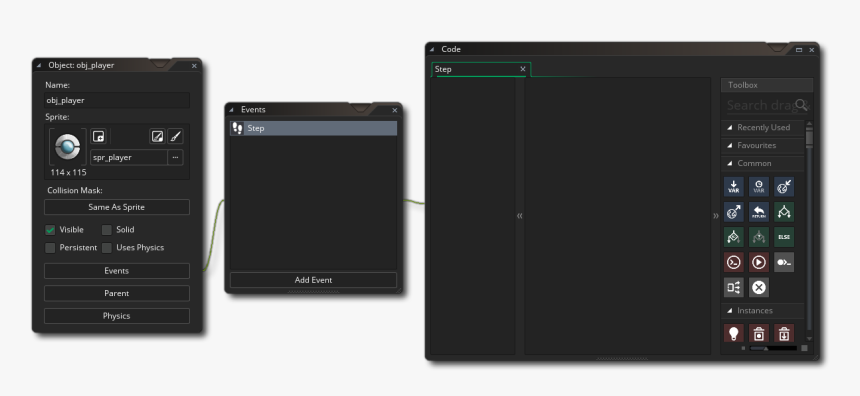Click the Toolbox scrollbar down arrow
The image size is (860, 396).
coord(809,339)
